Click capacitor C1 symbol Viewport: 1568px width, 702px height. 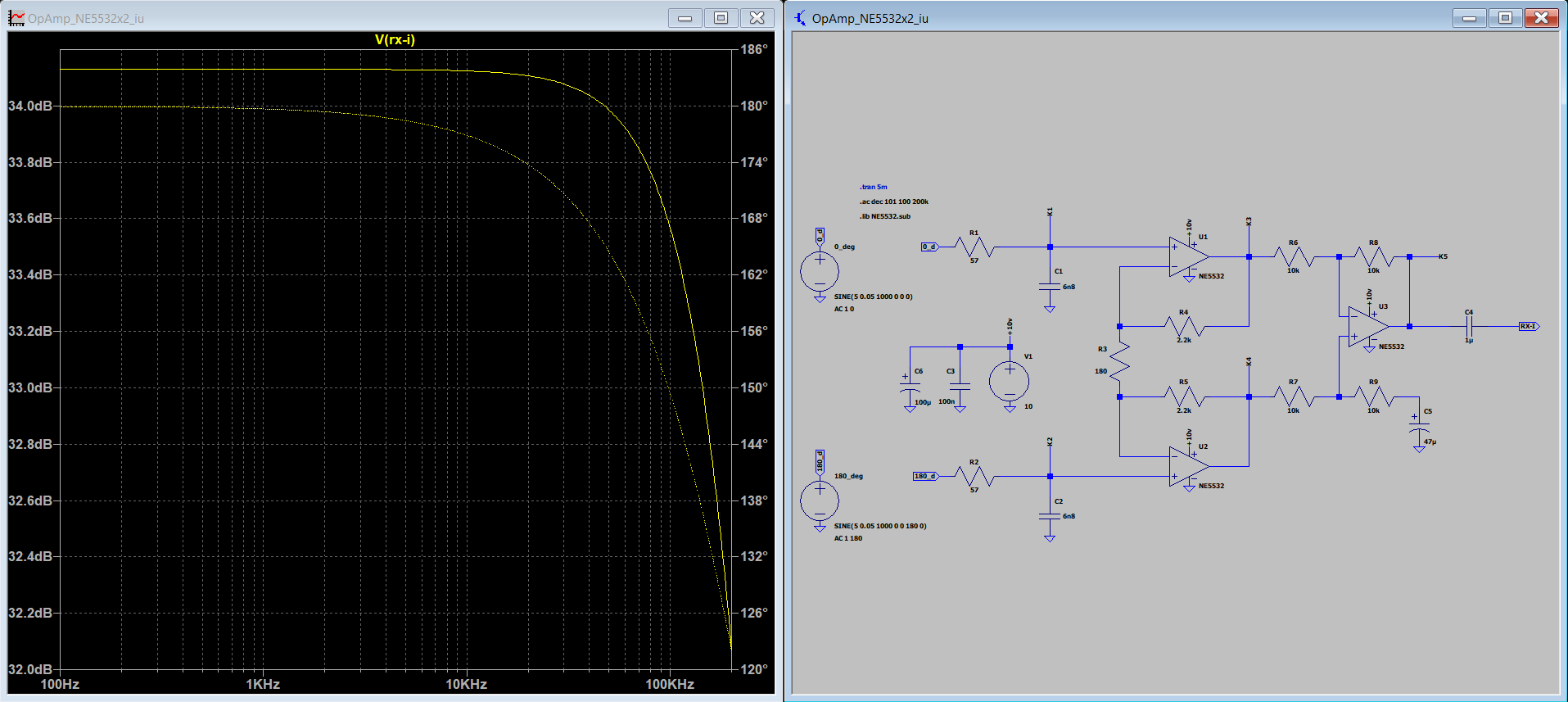(x=1050, y=287)
